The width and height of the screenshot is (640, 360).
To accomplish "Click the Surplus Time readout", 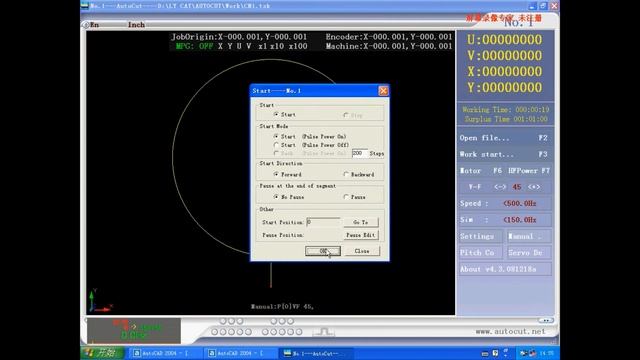I will [506, 119].
